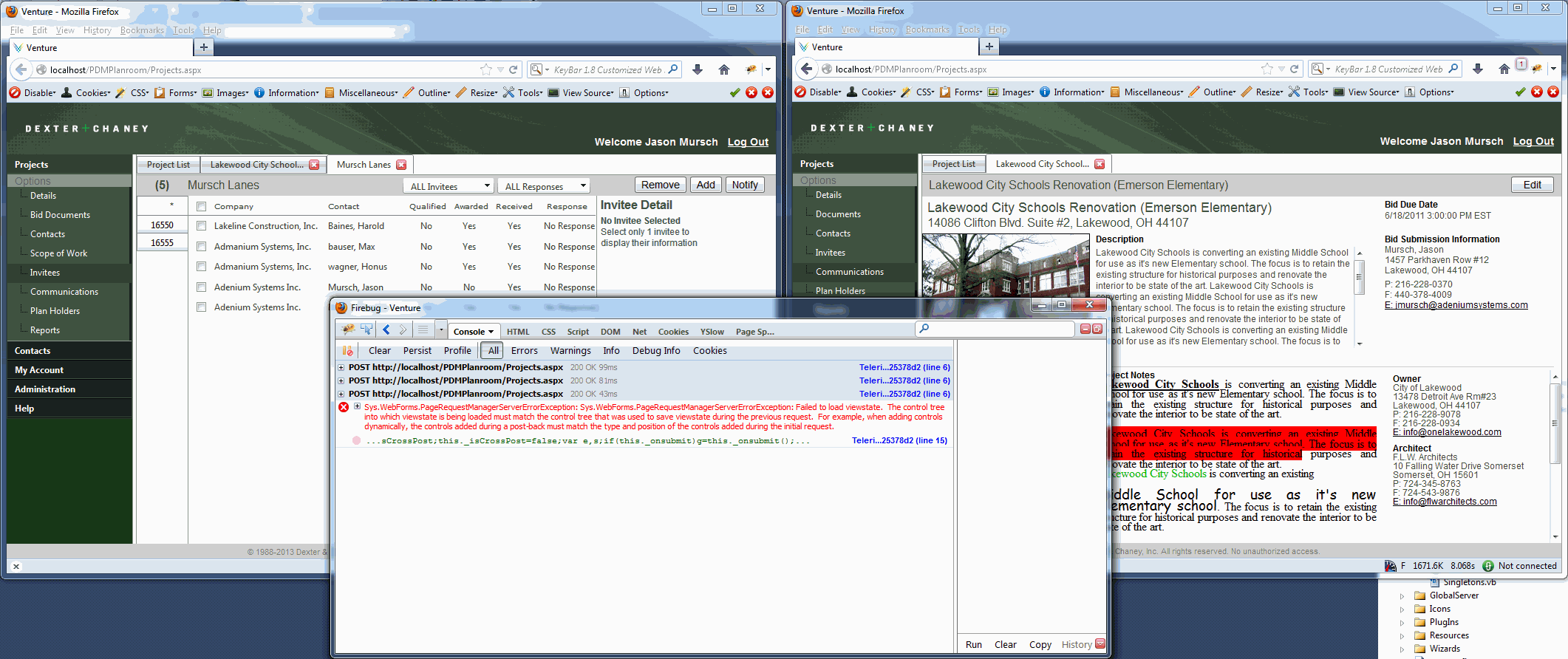1568x659 pixels.
Task: Expand the first POST request, 99ms
Action: [x=341, y=367]
